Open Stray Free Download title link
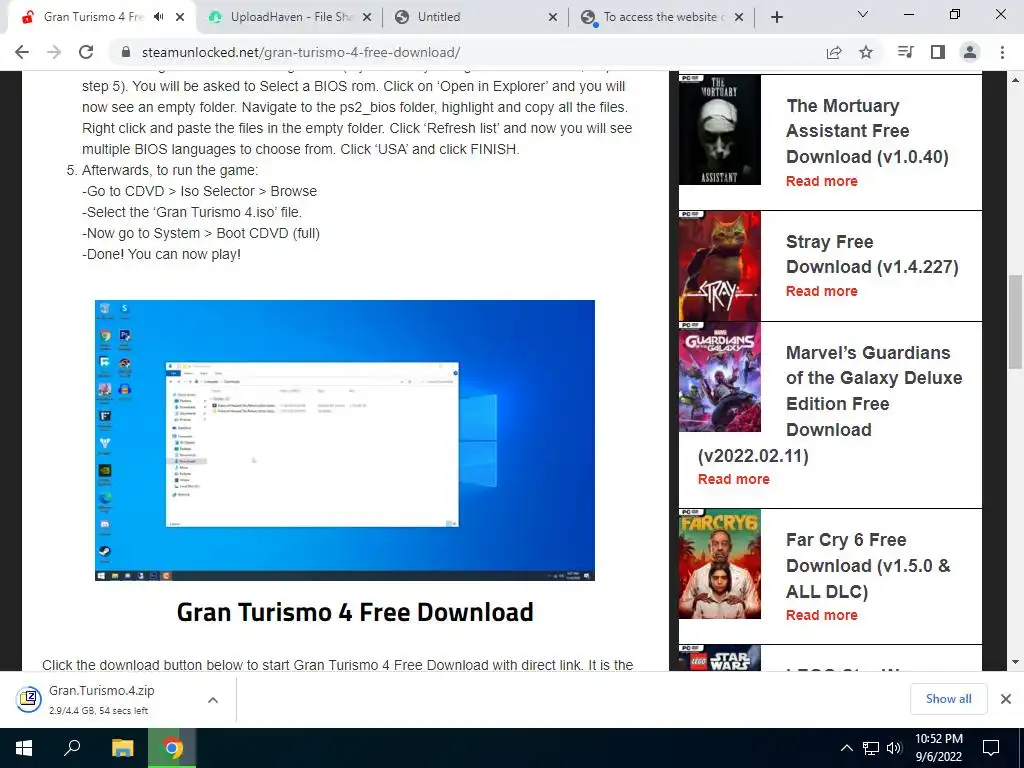This screenshot has height=768, width=1024. [872, 254]
